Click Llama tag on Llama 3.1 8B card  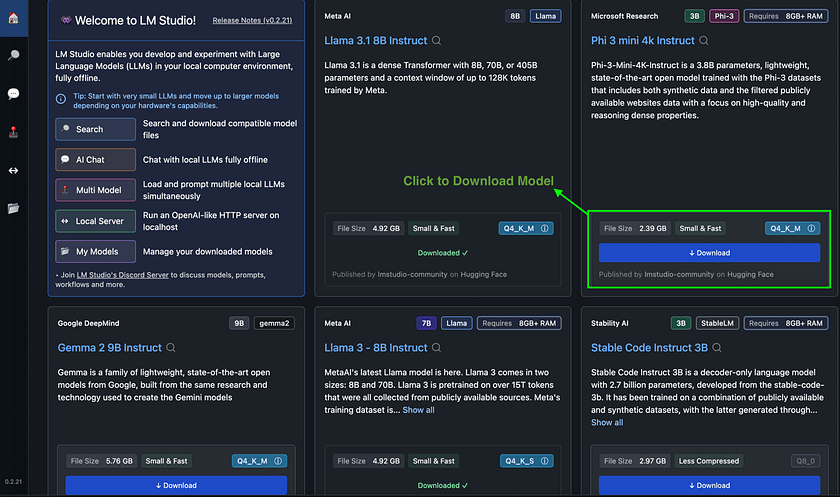pyautogui.click(x=545, y=16)
